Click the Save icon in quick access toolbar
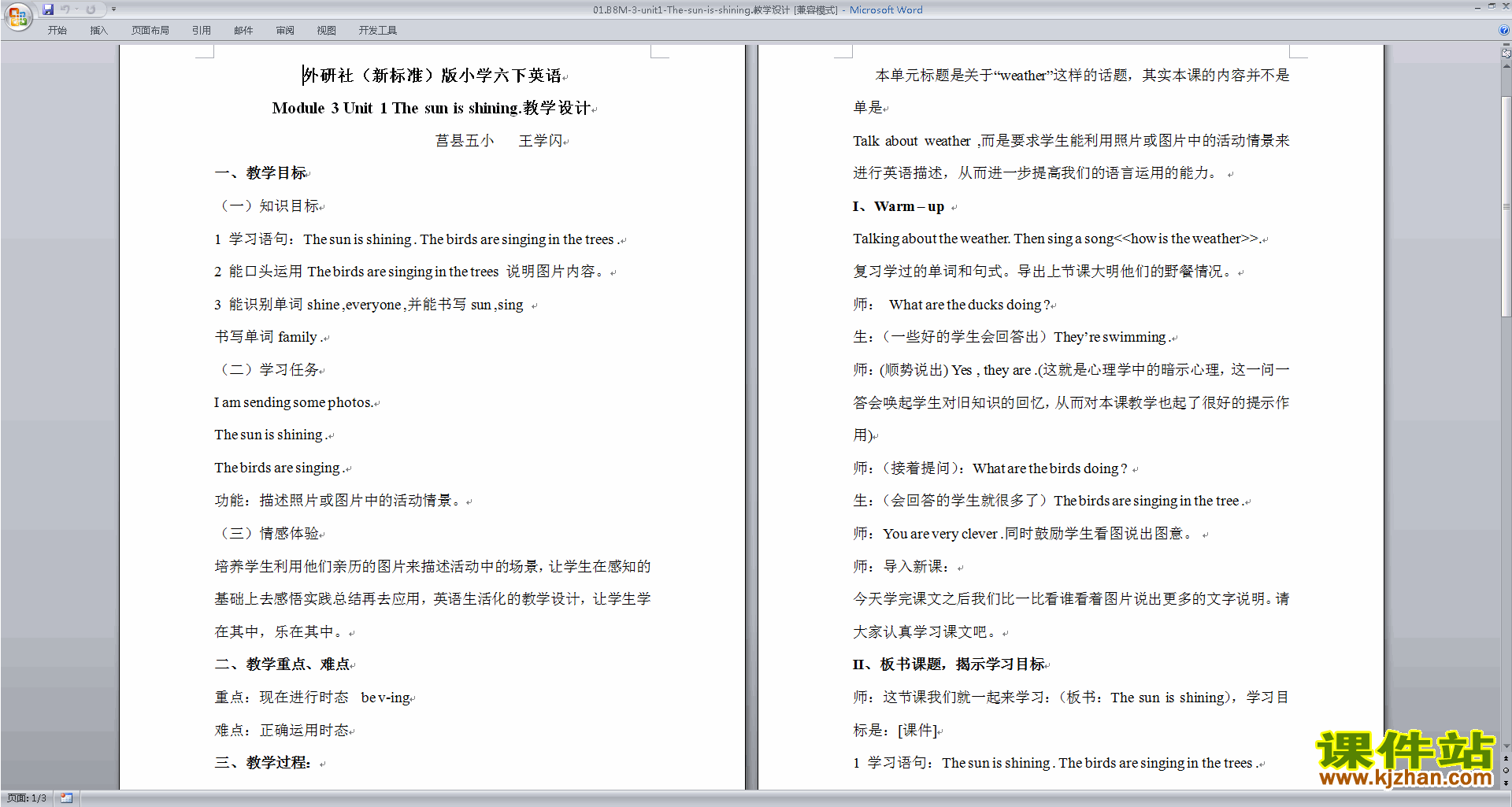The height and width of the screenshot is (807, 1512). click(x=48, y=9)
